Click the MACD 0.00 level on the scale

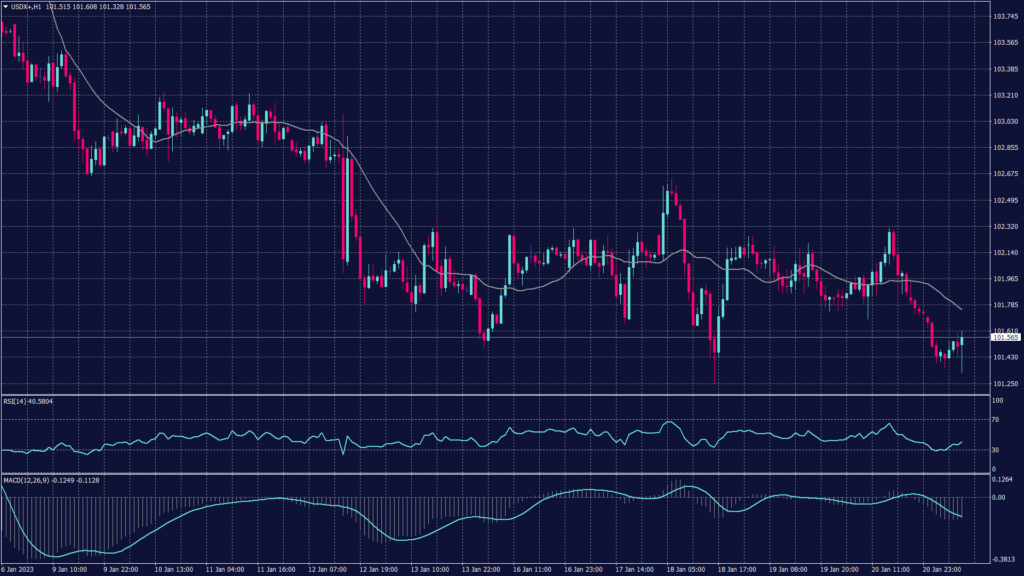tap(999, 497)
